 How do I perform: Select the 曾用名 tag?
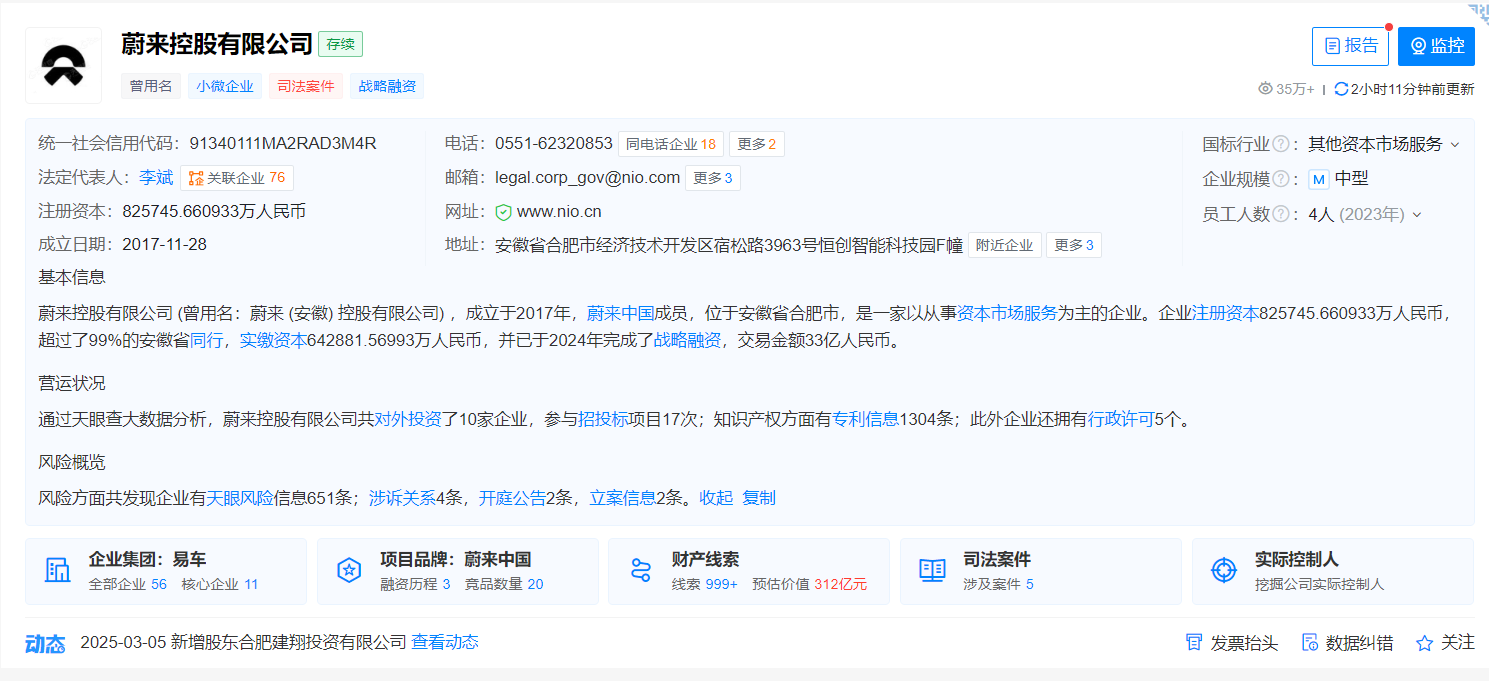(x=151, y=86)
